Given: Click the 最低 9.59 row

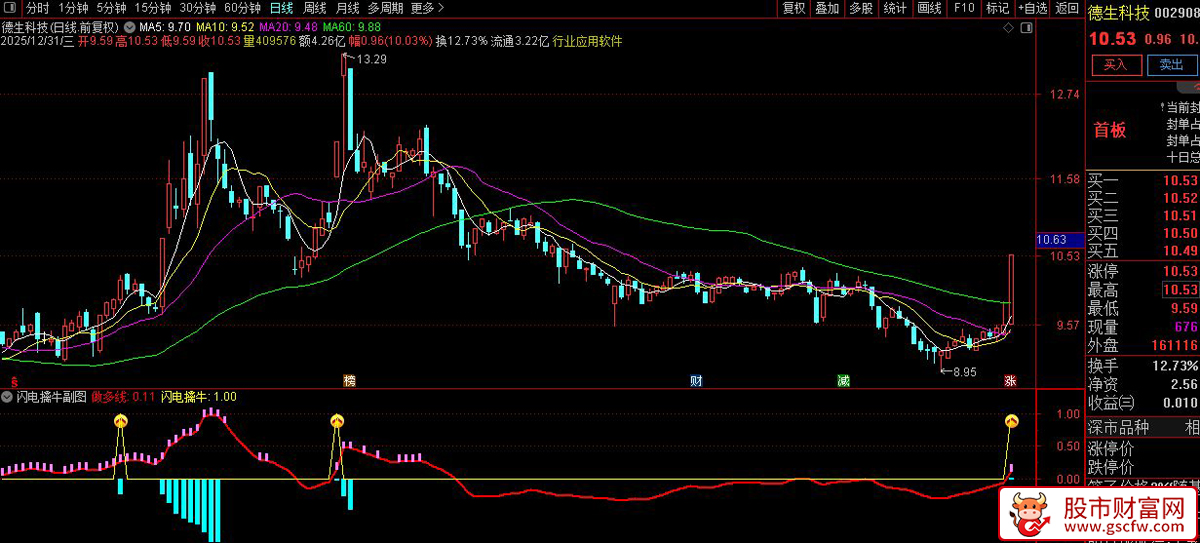Looking at the screenshot, I should pyautogui.click(x=1143, y=308).
